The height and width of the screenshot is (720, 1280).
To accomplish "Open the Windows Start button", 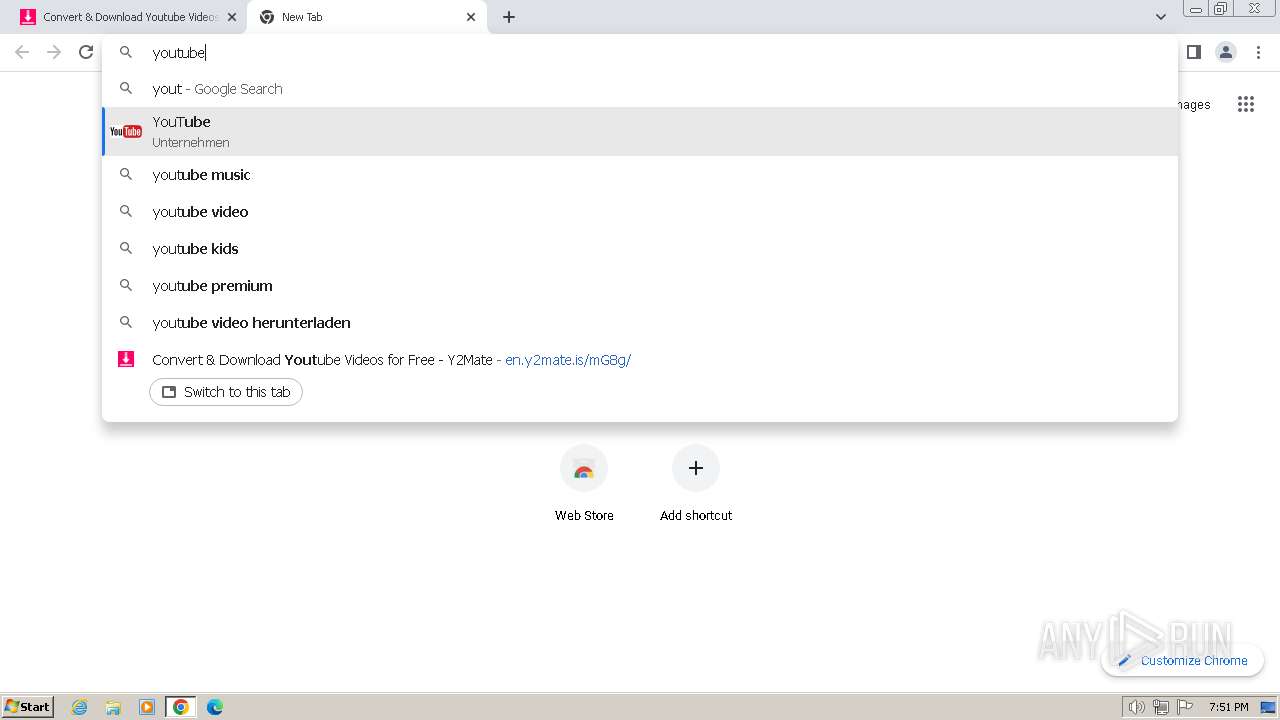I will point(28,706).
